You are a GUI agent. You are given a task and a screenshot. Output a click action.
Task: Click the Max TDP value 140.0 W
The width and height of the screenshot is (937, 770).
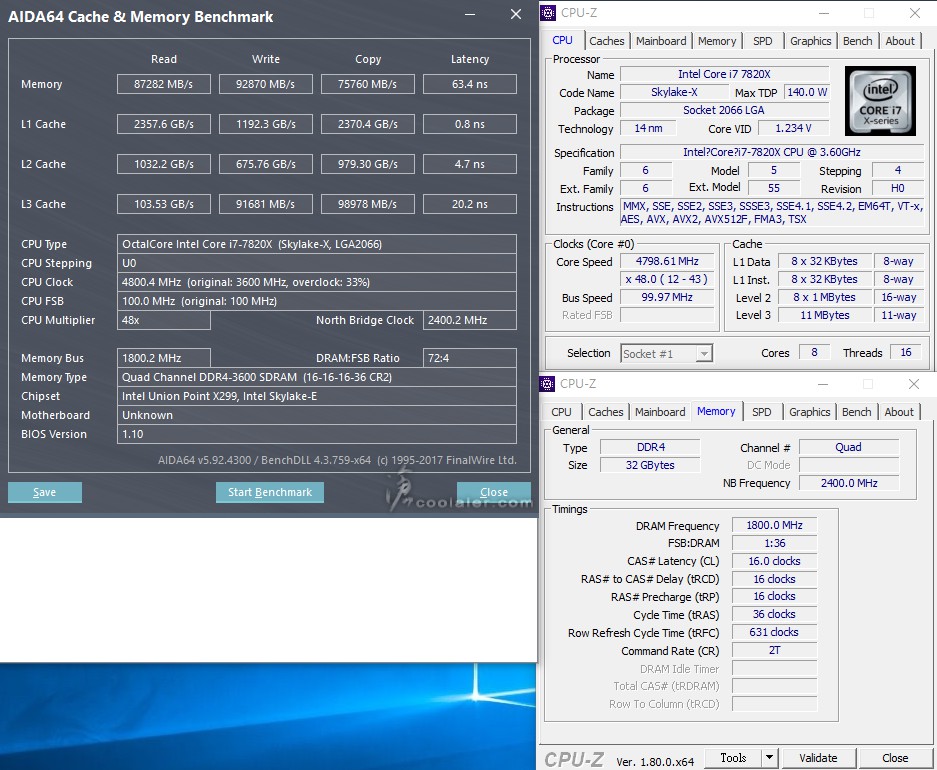[x=807, y=92]
